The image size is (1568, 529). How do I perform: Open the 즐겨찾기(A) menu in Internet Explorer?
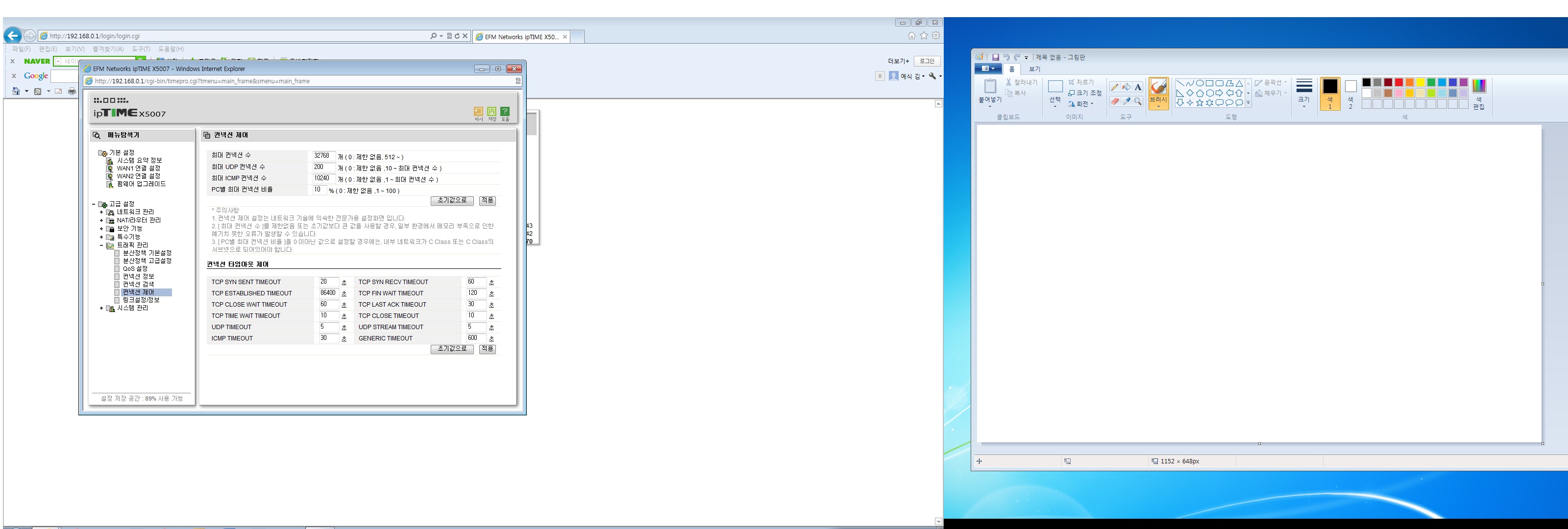(x=108, y=48)
